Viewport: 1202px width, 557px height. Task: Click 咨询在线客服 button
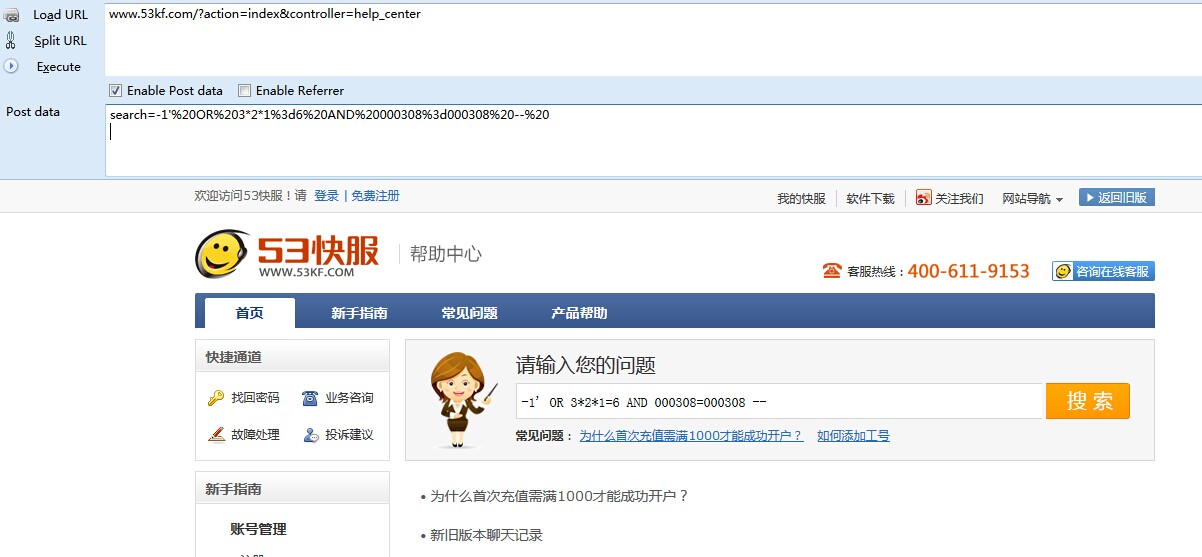coord(1103,271)
